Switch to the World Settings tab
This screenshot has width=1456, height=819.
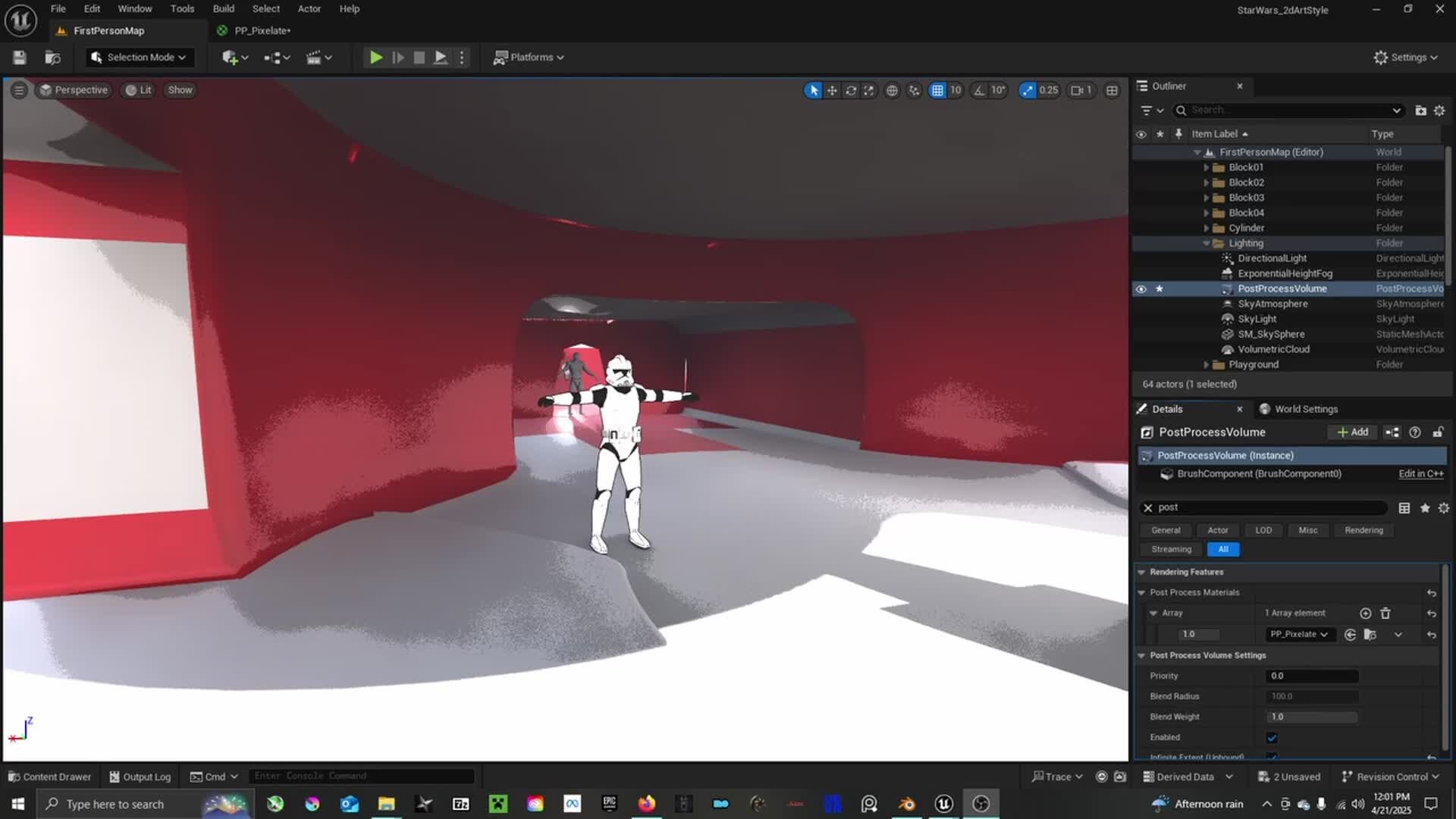tap(1306, 409)
